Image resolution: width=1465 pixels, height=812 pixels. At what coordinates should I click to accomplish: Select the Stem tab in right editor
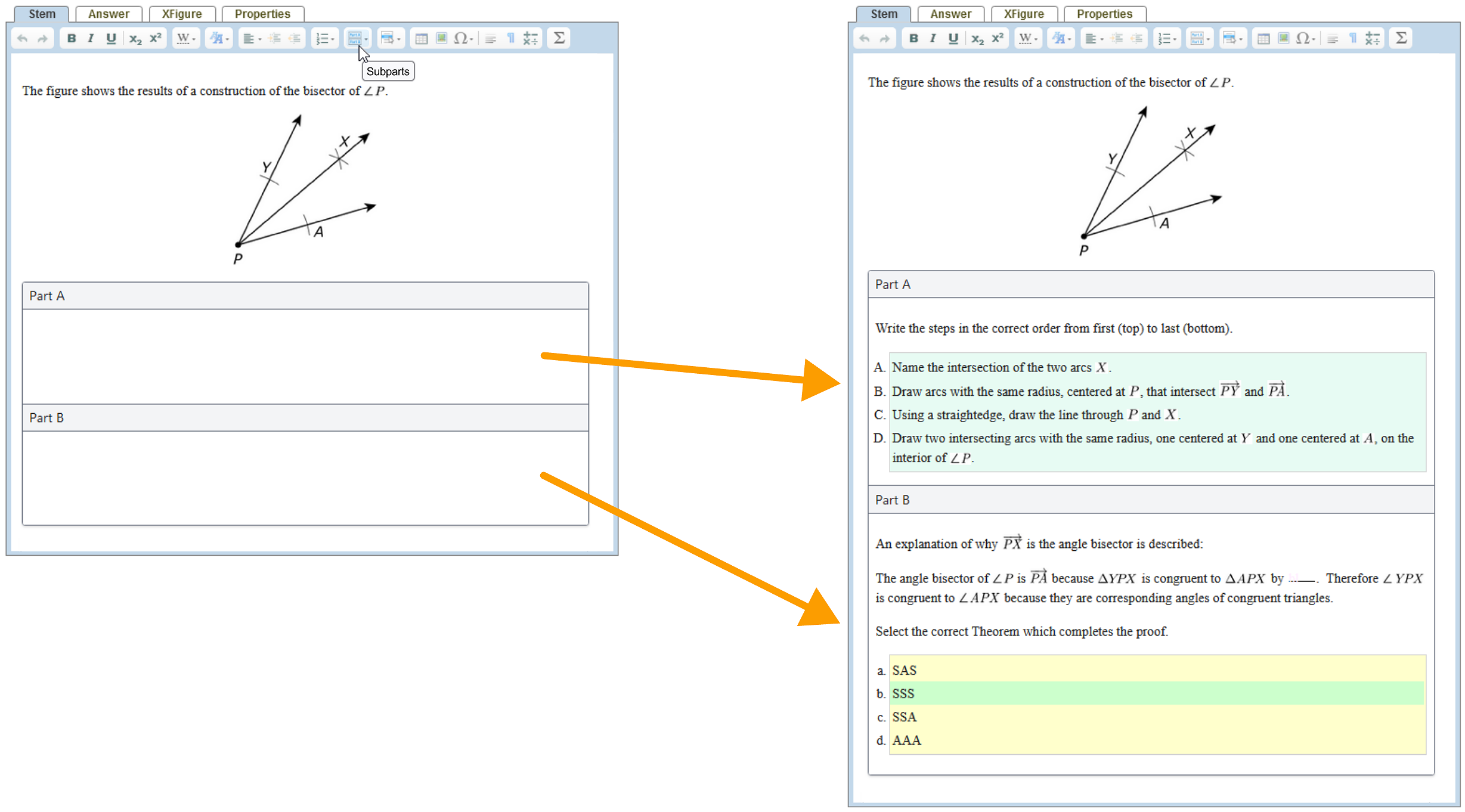click(884, 14)
